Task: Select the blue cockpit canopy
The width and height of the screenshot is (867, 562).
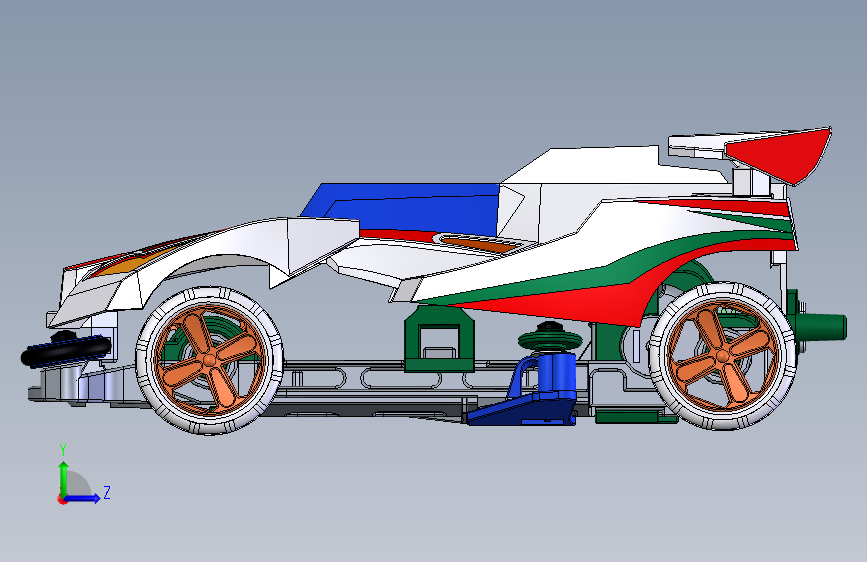Action: tap(401, 209)
